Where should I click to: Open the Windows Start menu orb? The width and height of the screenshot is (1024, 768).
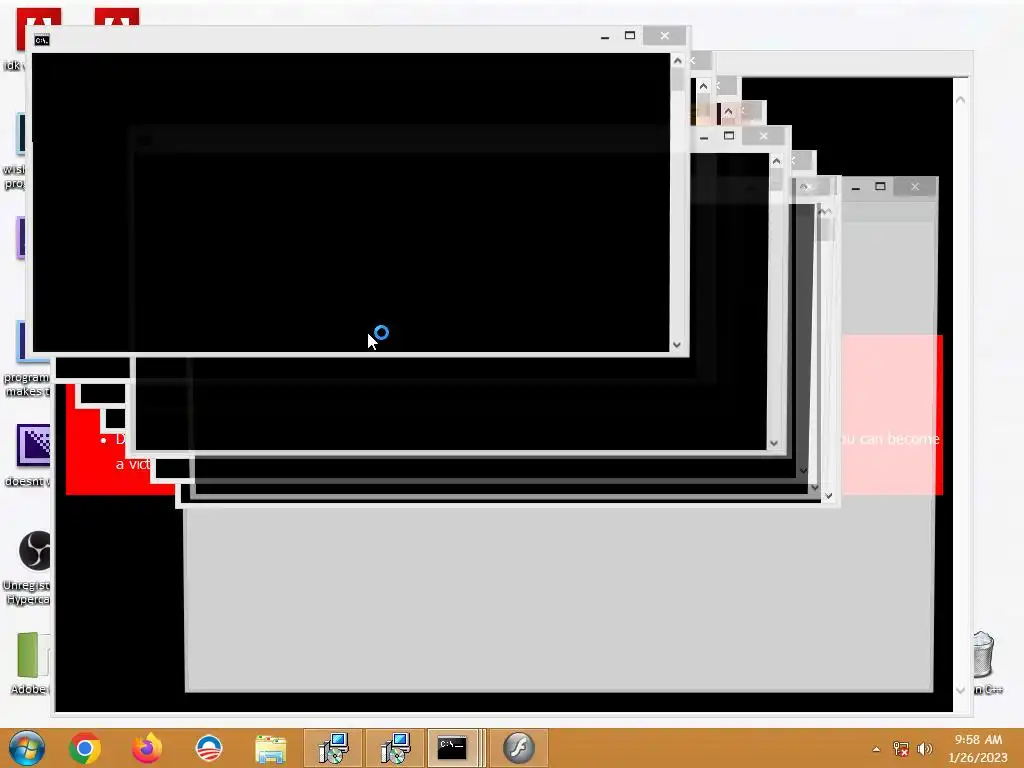point(27,748)
